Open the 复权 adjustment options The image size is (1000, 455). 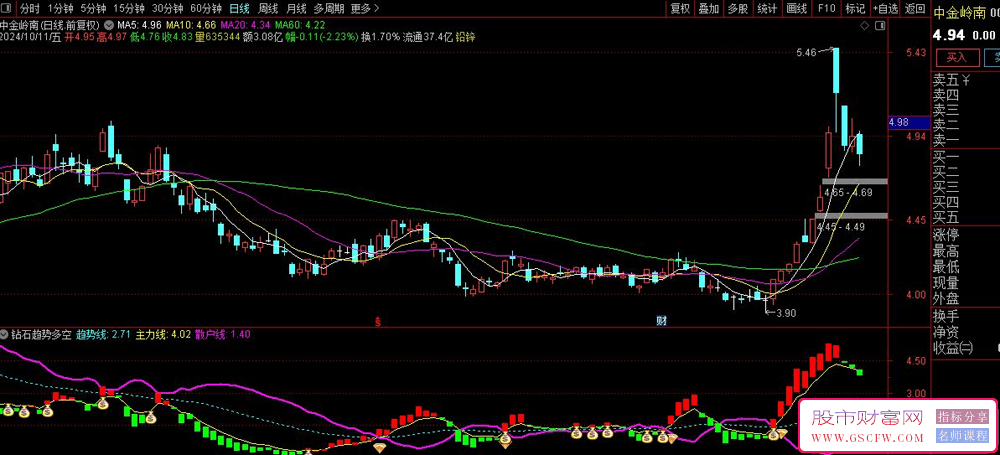point(680,8)
